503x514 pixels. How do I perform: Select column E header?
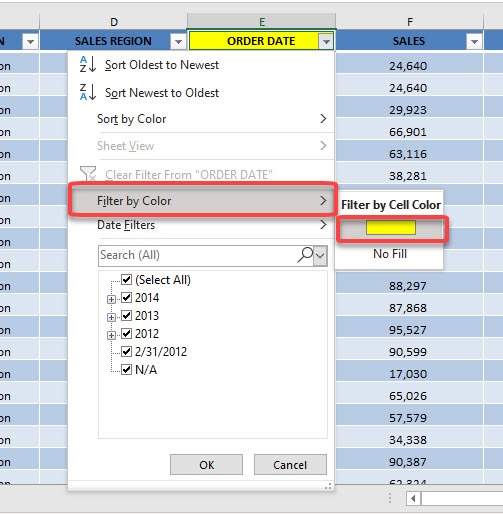point(262,22)
